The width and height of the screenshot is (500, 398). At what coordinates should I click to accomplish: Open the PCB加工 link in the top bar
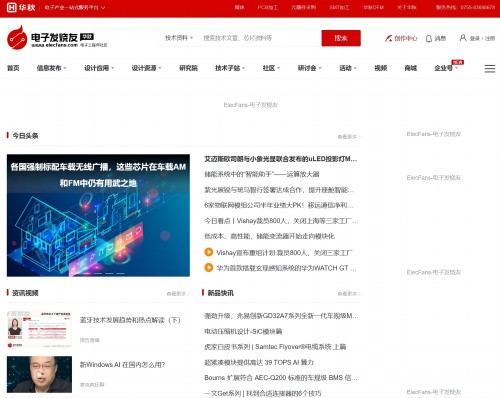pos(267,7)
